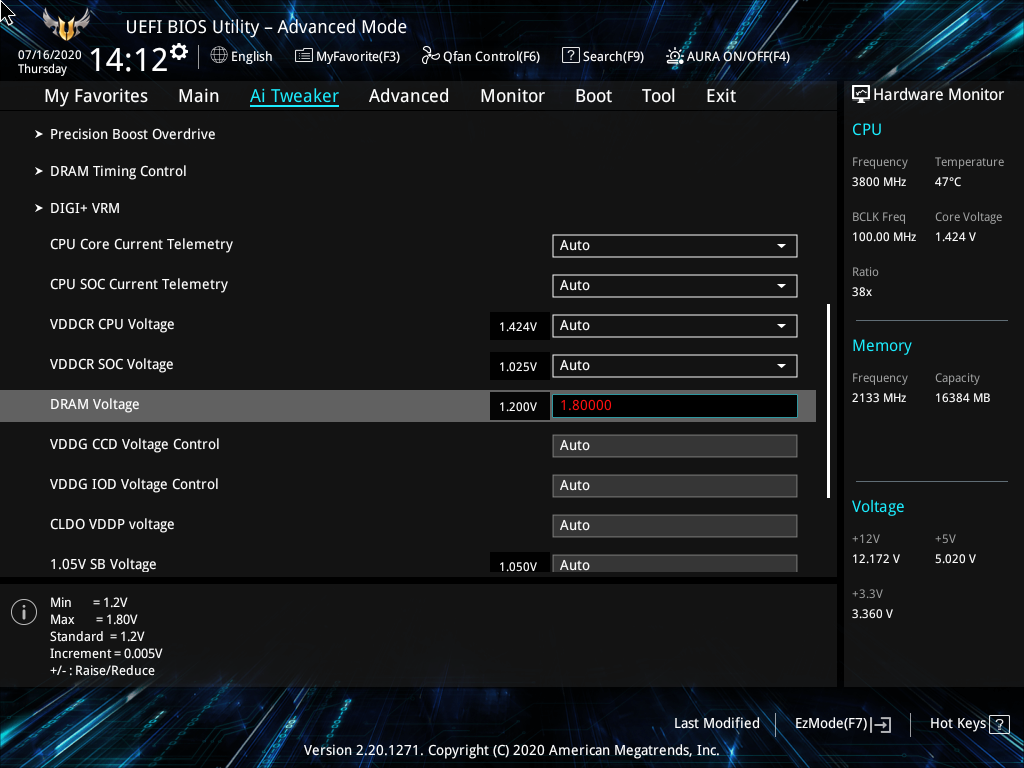Viewport: 1024px width, 768px height.
Task: Click Qfan Control(F6) text button
Action: tap(492, 56)
